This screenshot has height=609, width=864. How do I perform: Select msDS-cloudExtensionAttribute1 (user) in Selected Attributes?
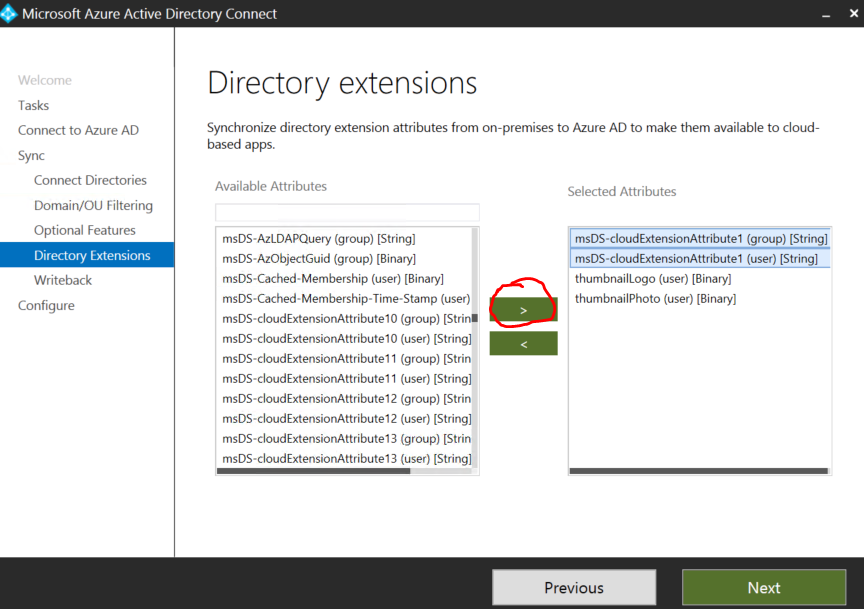tap(700, 258)
